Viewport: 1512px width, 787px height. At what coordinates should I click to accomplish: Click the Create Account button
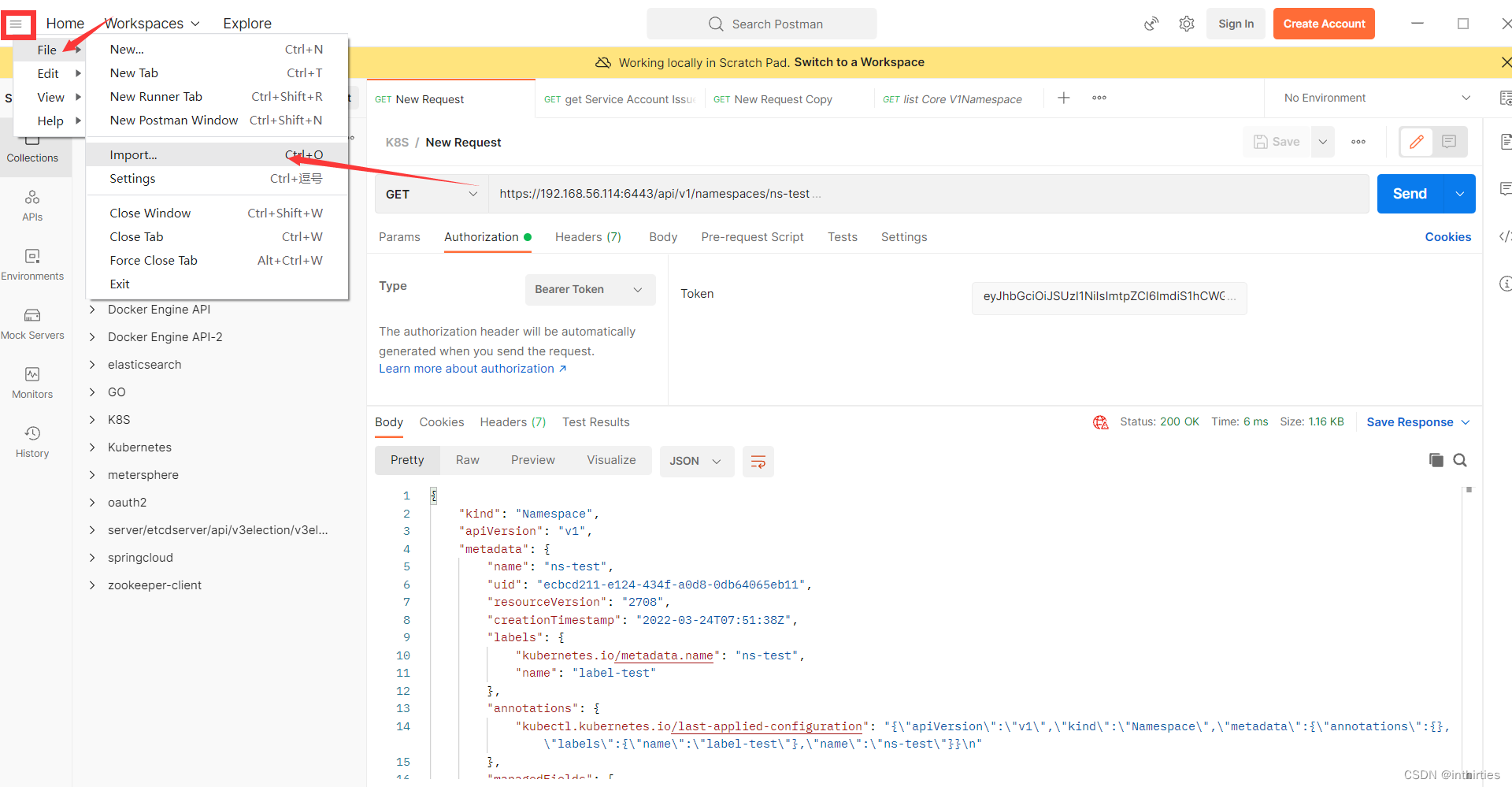coord(1323,24)
